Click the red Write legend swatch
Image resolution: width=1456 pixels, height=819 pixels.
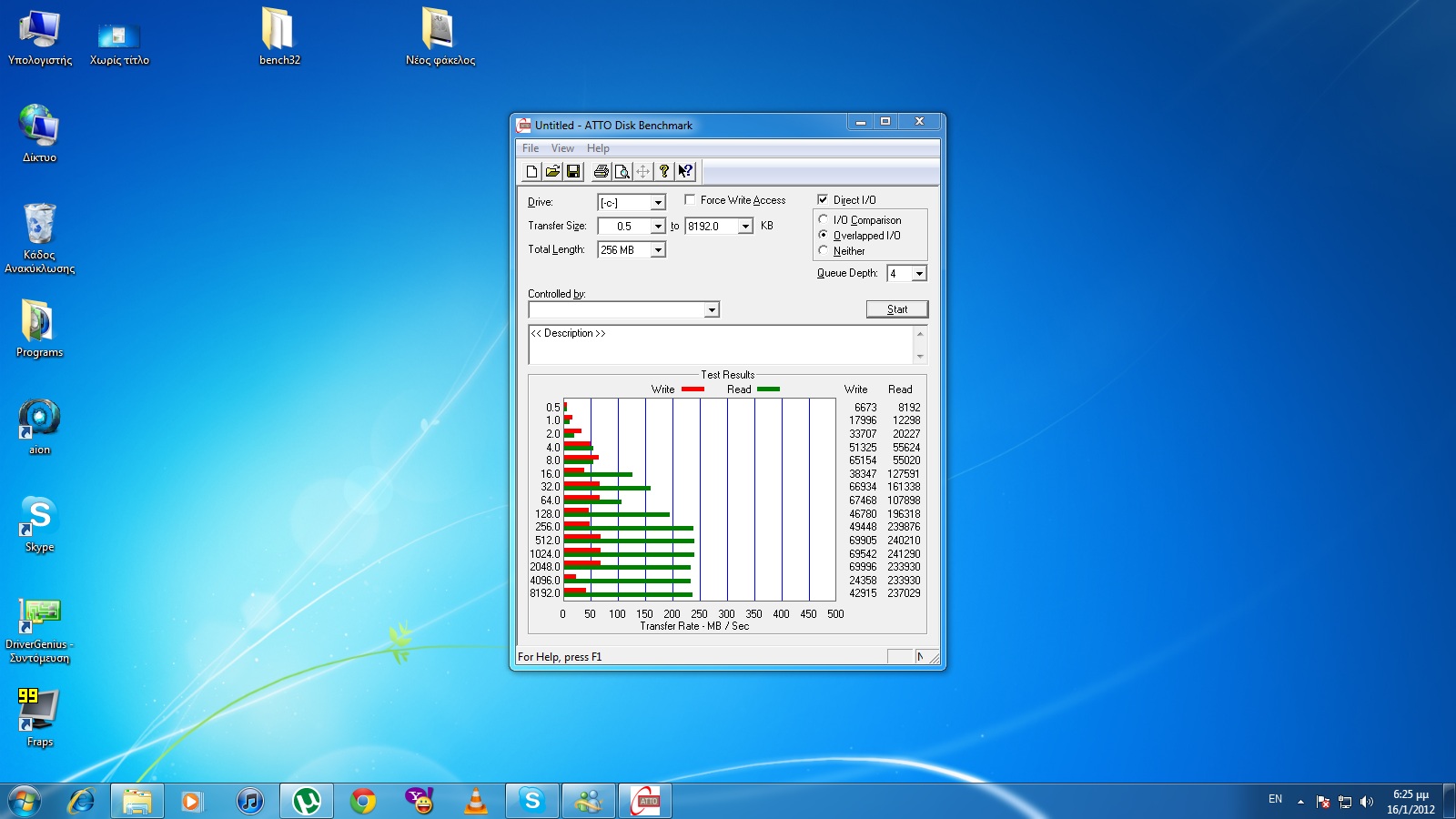coord(693,389)
